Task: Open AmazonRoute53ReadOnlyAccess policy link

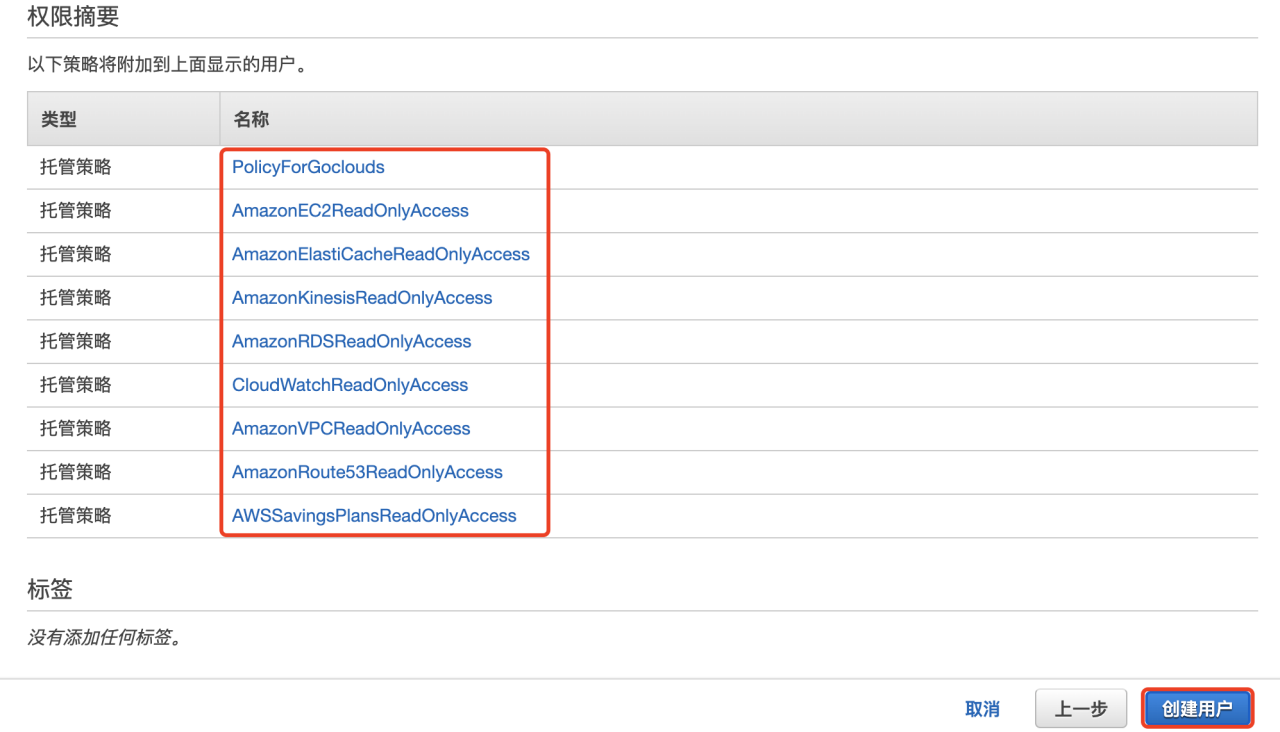Action: pyautogui.click(x=367, y=472)
